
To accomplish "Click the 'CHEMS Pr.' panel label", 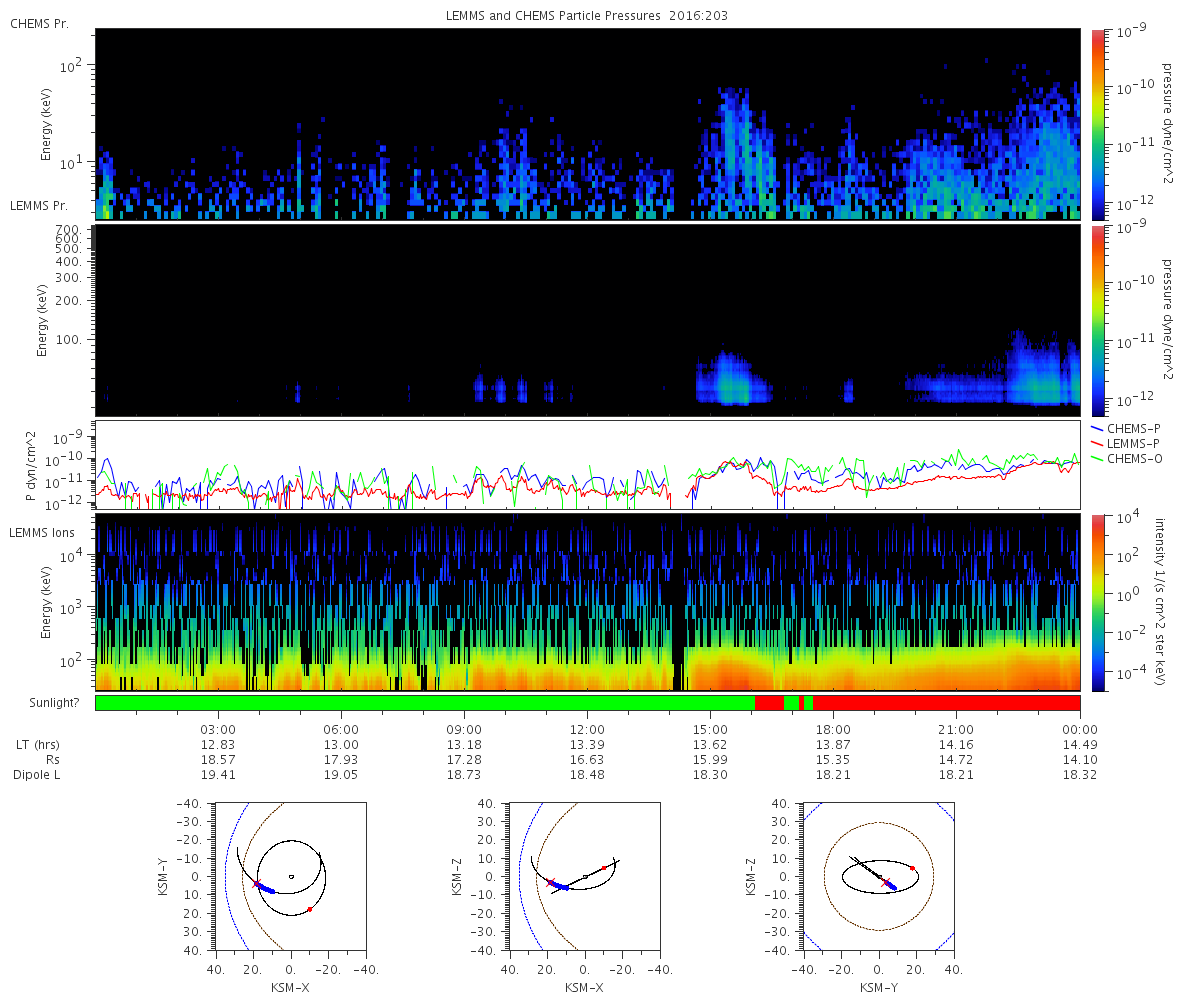I will click(39, 23).
